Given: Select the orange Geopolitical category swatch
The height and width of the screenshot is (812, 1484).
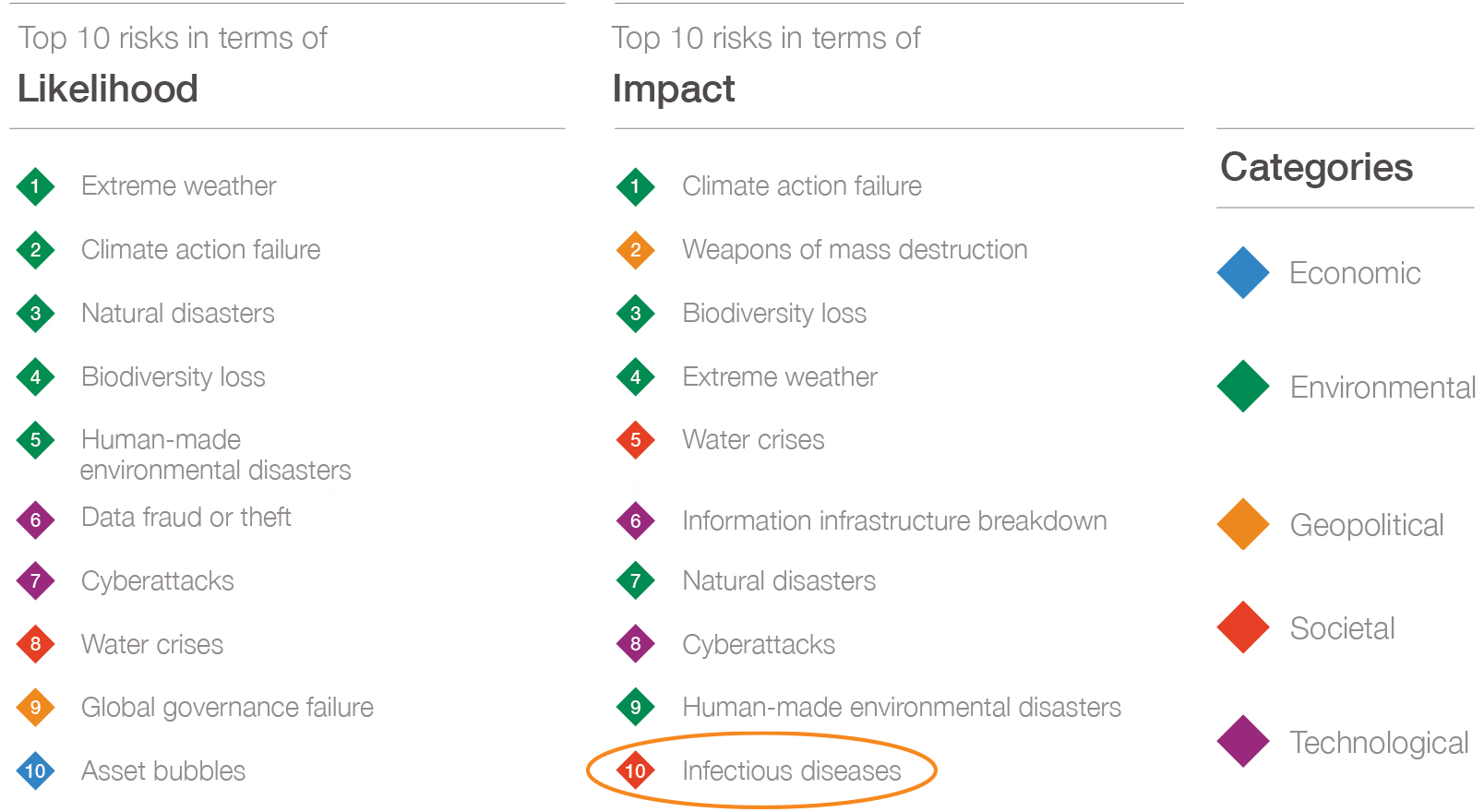Looking at the screenshot, I should coord(1243,524).
